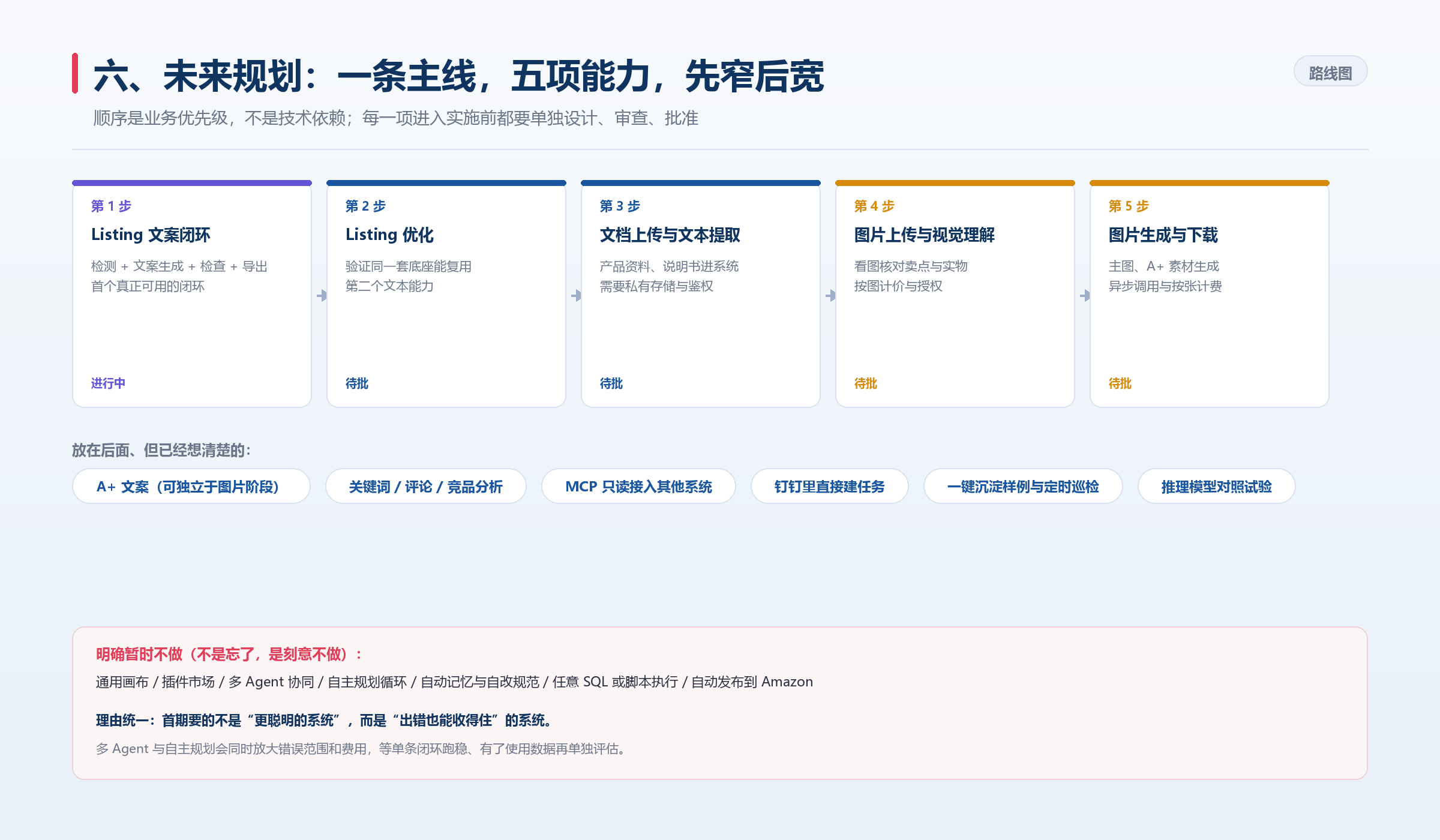Click the 第 4 步 label

874,206
